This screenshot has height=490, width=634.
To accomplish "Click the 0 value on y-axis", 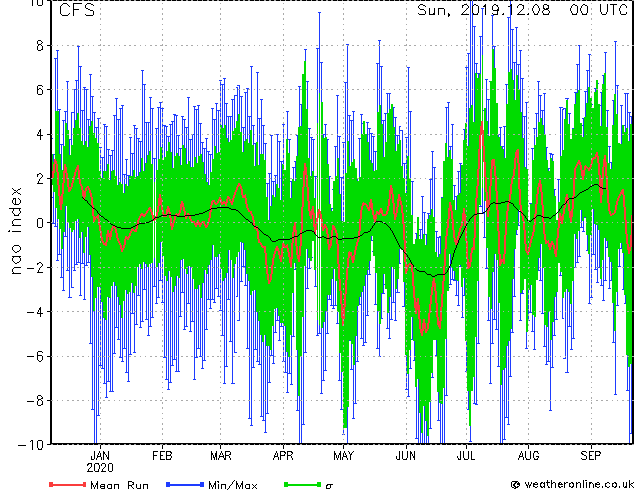I will 40,223.
